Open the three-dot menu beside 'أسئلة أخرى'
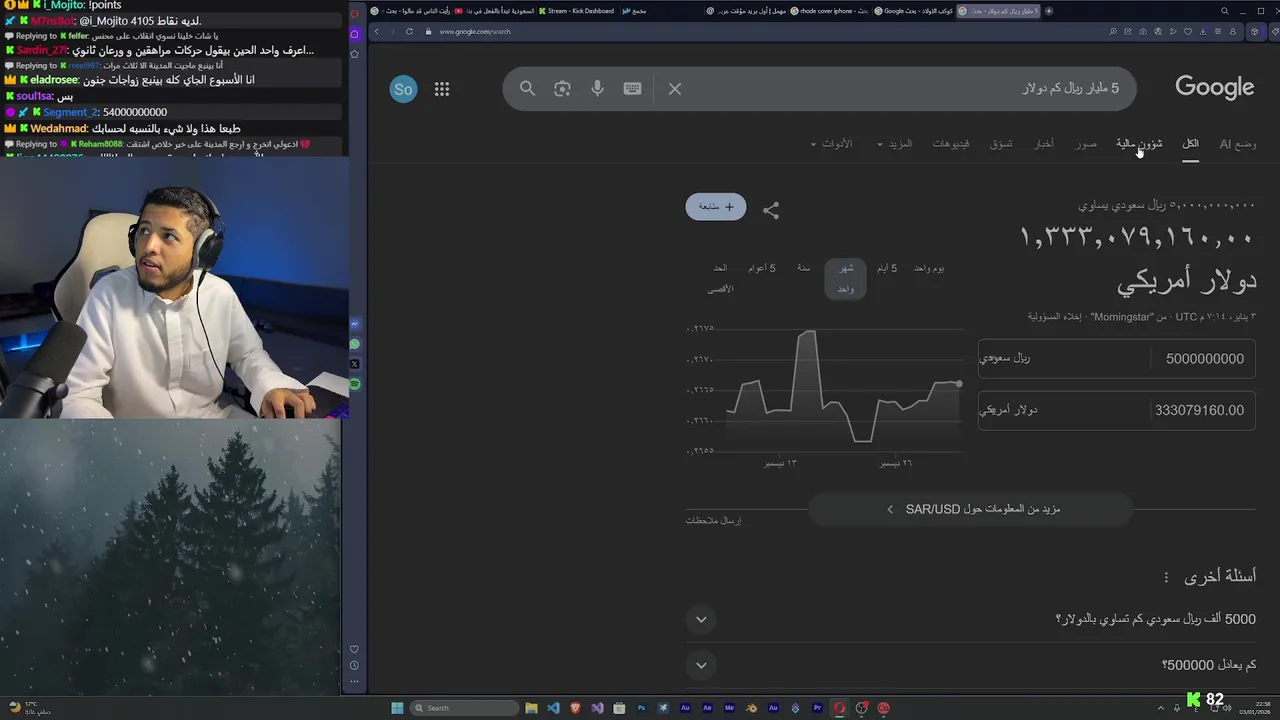The image size is (1280, 720). pyautogui.click(x=1166, y=577)
